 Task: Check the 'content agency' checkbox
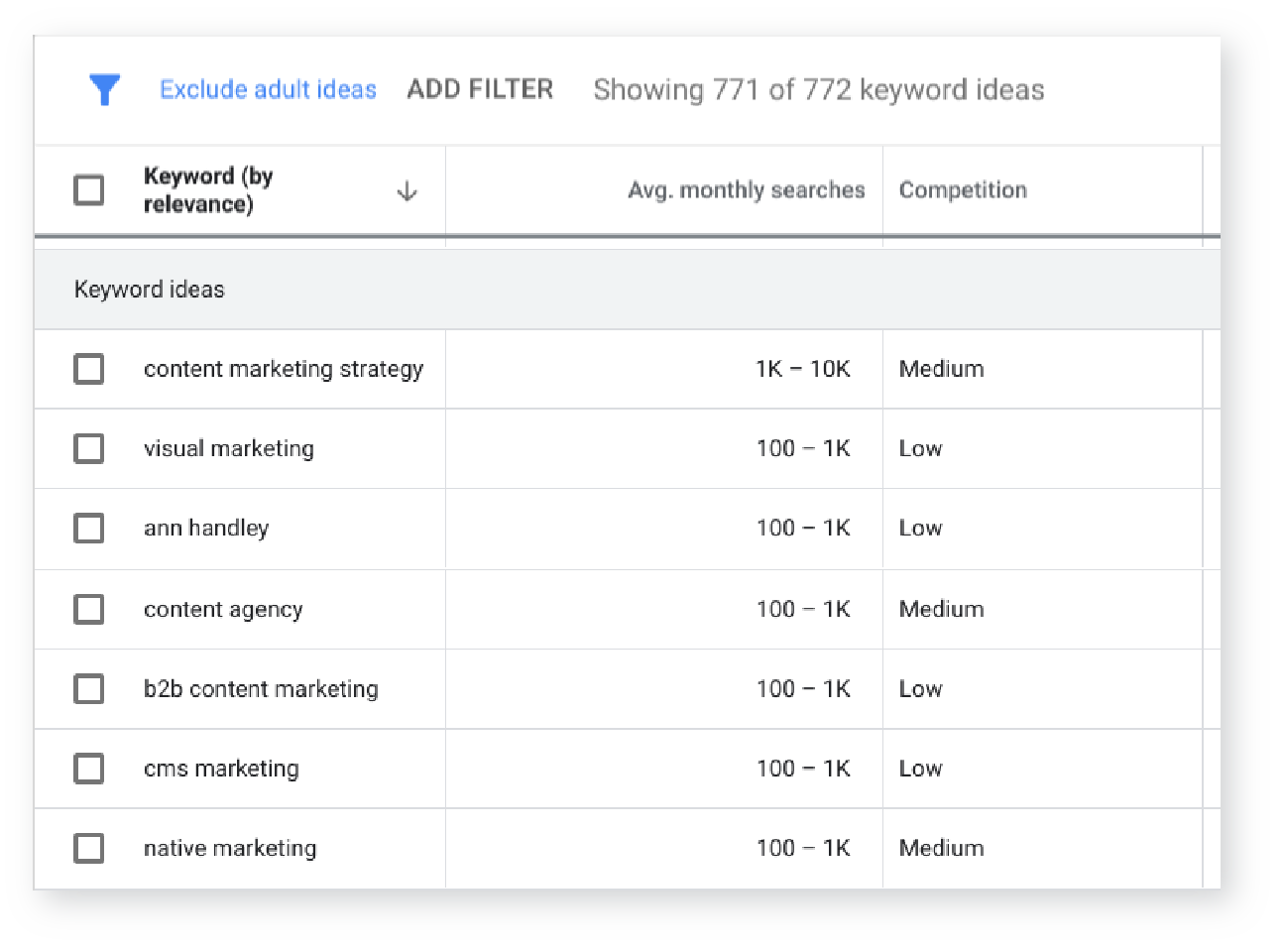pos(89,609)
